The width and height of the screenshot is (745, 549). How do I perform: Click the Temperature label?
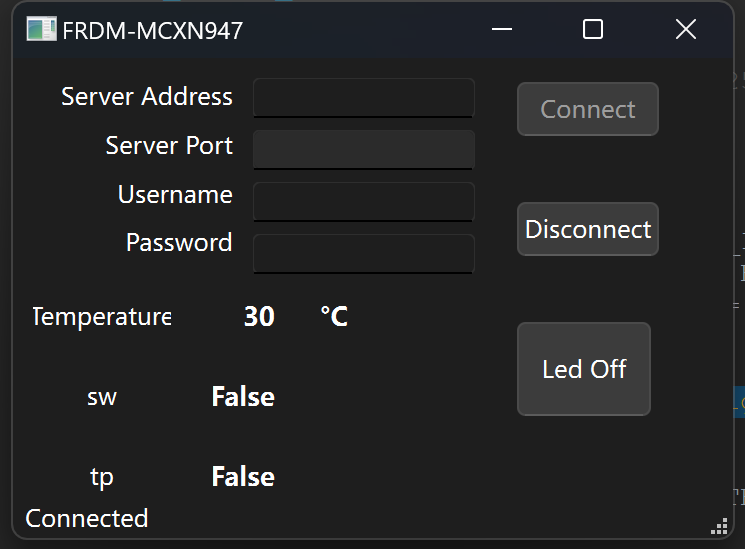pos(102,317)
